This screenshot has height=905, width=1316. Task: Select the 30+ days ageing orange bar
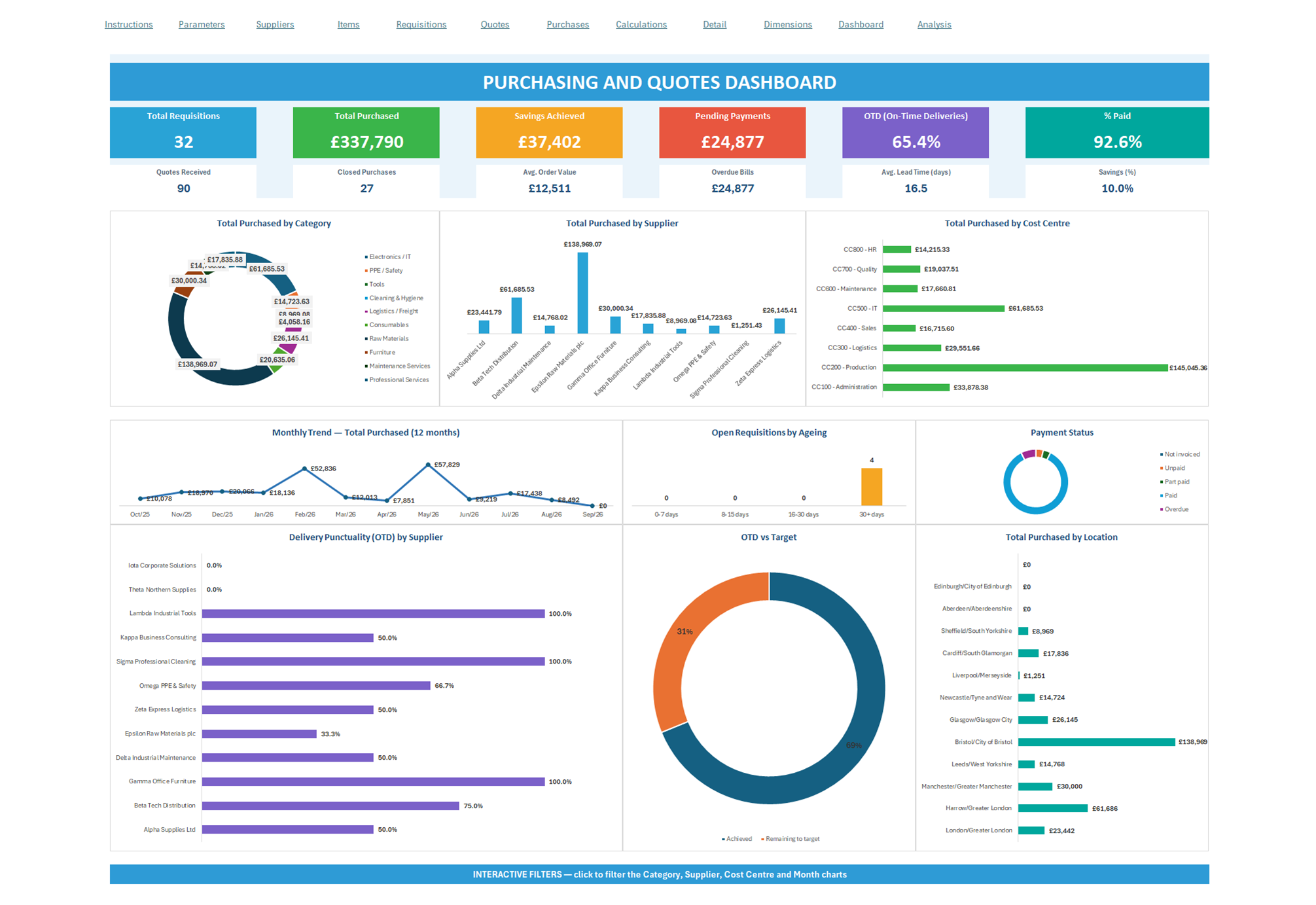(871, 486)
